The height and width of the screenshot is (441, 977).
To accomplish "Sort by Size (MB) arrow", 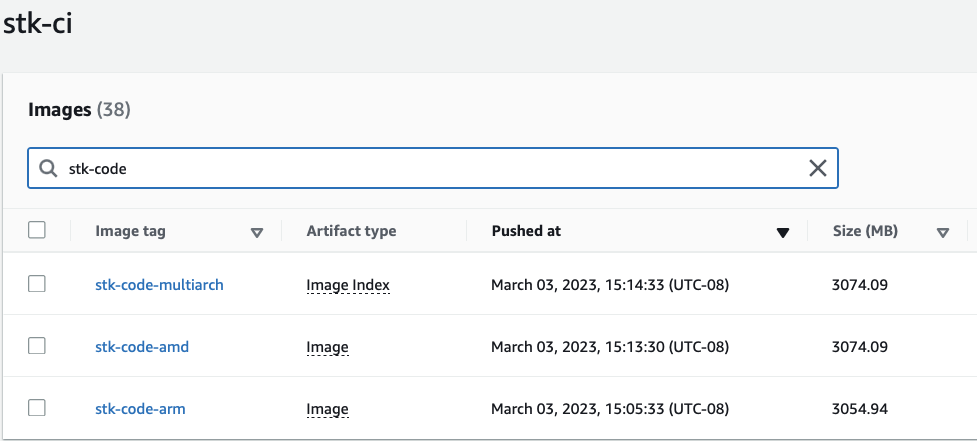I will 943,232.
